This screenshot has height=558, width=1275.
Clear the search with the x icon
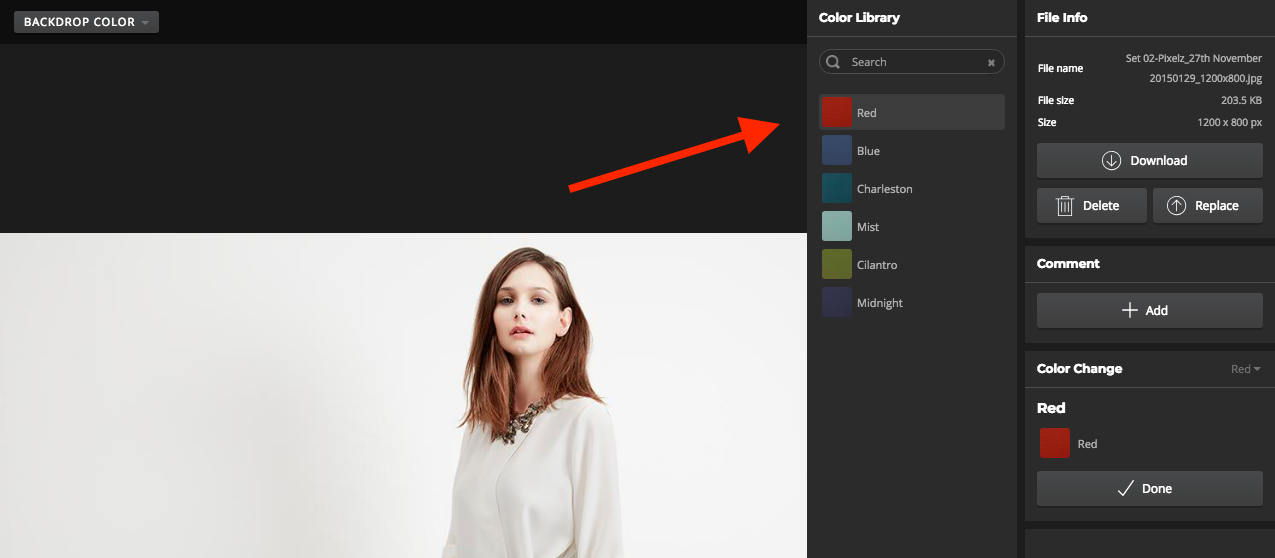click(991, 62)
